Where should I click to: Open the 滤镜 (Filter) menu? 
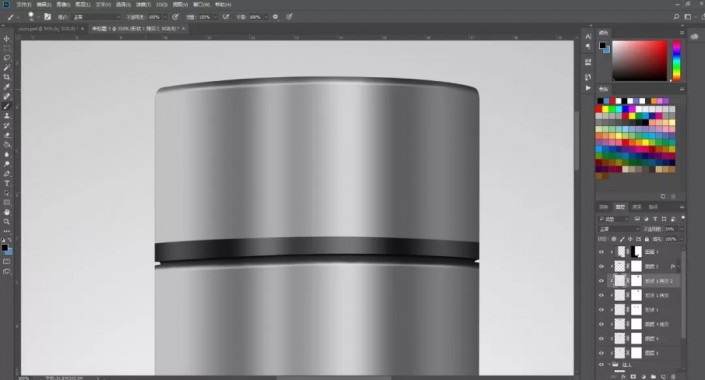tap(143, 4)
